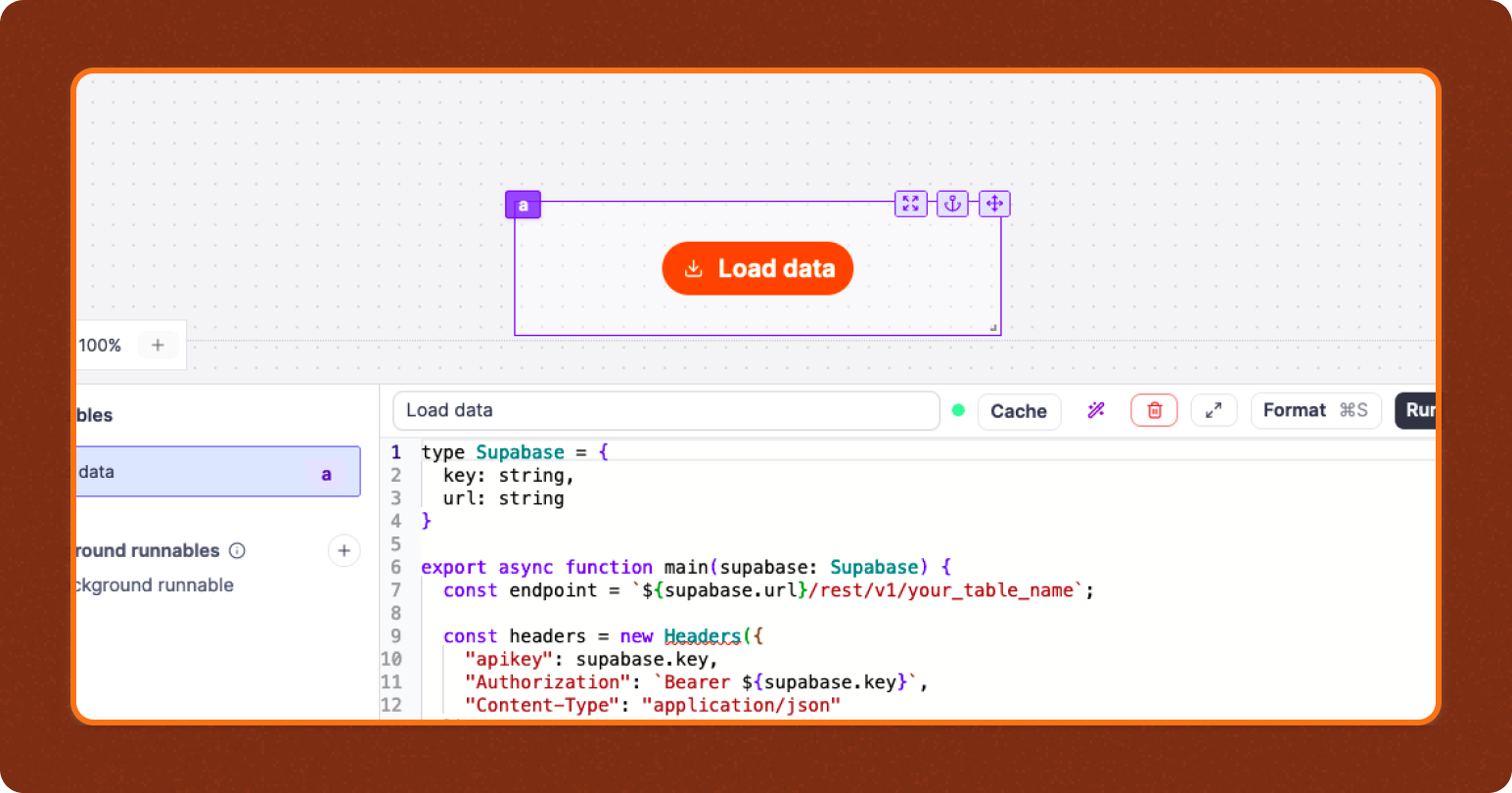Open the AI magic wand tool
This screenshot has height=793, width=1512.
tap(1096, 411)
